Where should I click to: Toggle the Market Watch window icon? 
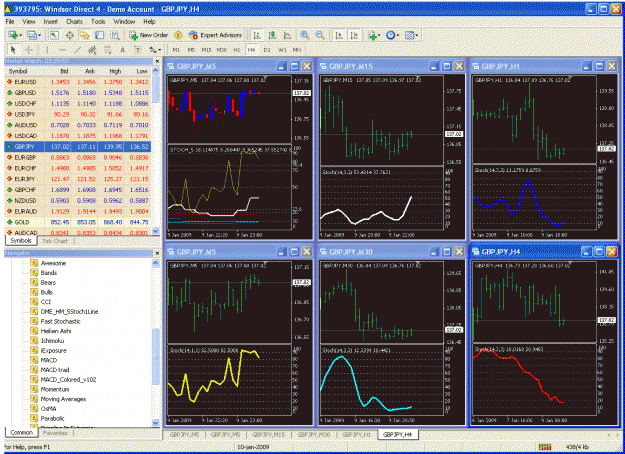[54, 35]
